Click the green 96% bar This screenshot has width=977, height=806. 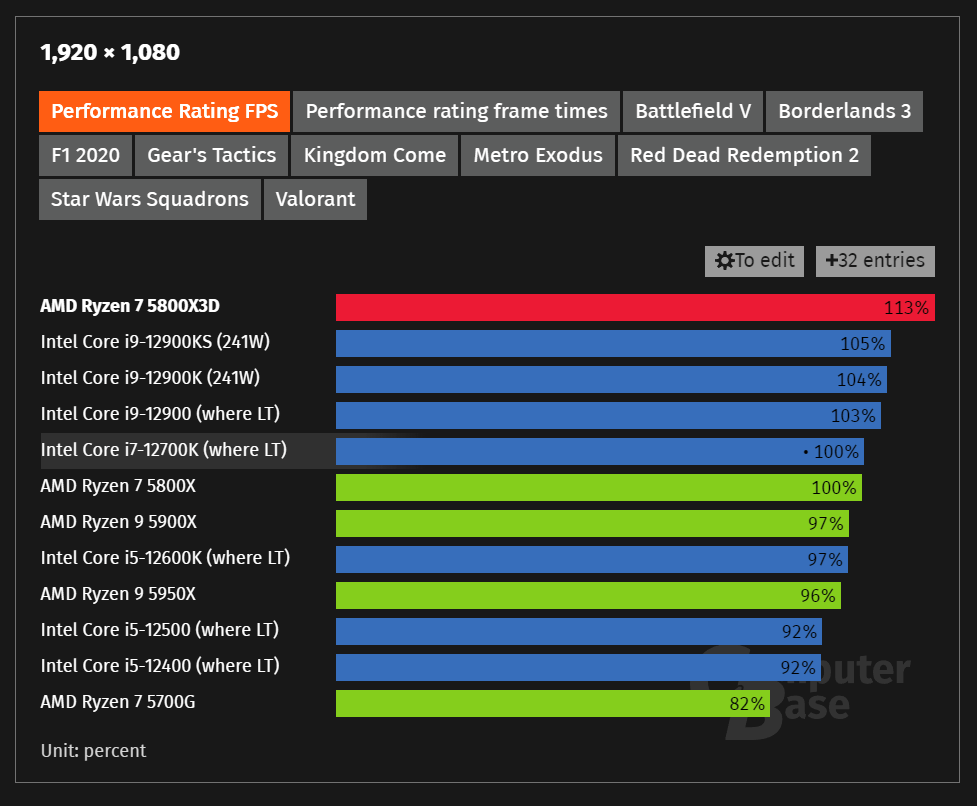(x=588, y=595)
